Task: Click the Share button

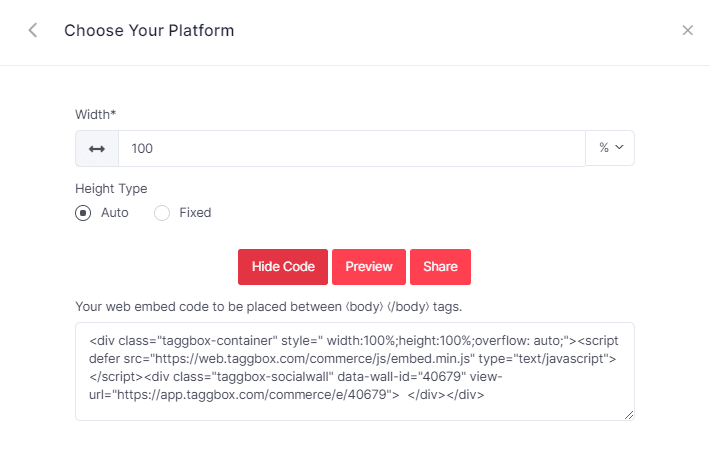Action: 440,267
